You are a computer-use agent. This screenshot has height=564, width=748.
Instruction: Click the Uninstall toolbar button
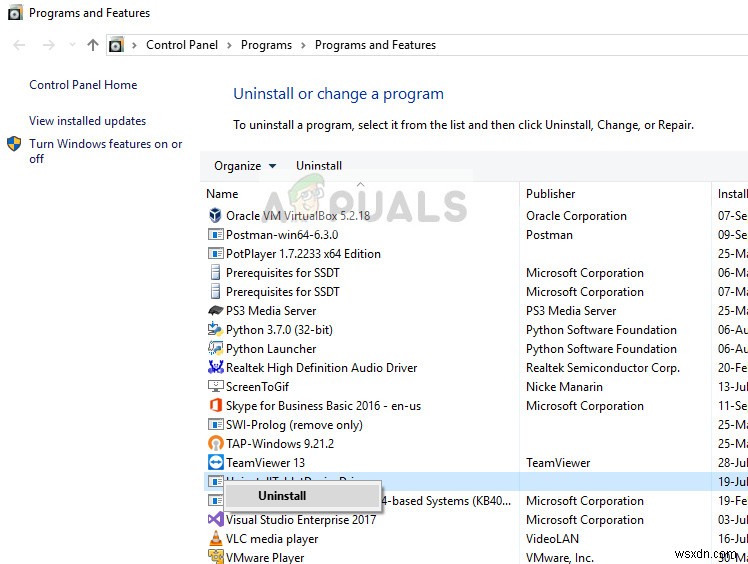click(319, 166)
